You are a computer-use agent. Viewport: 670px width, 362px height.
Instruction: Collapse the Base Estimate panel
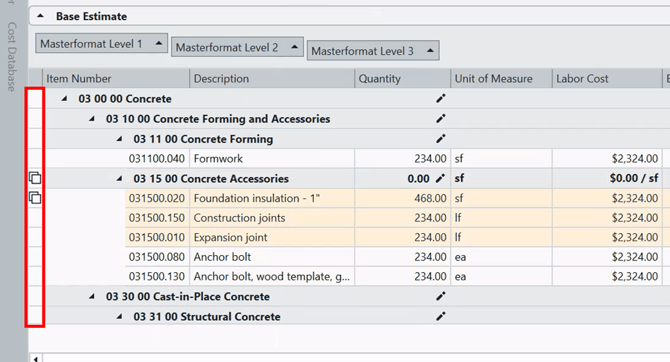tap(41, 16)
